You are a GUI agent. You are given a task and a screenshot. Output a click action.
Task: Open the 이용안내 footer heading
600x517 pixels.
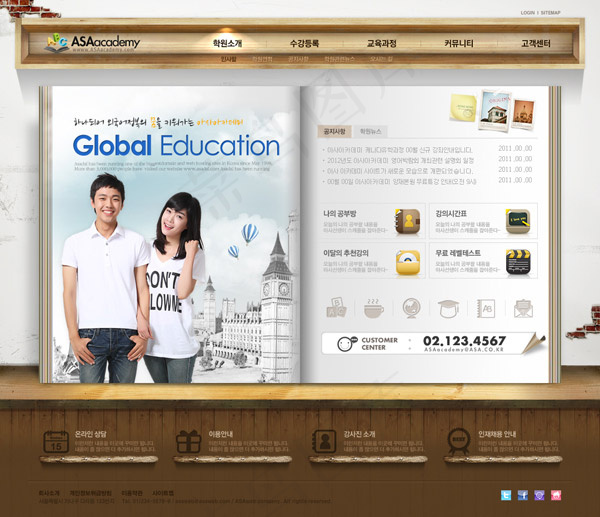[x=221, y=434]
